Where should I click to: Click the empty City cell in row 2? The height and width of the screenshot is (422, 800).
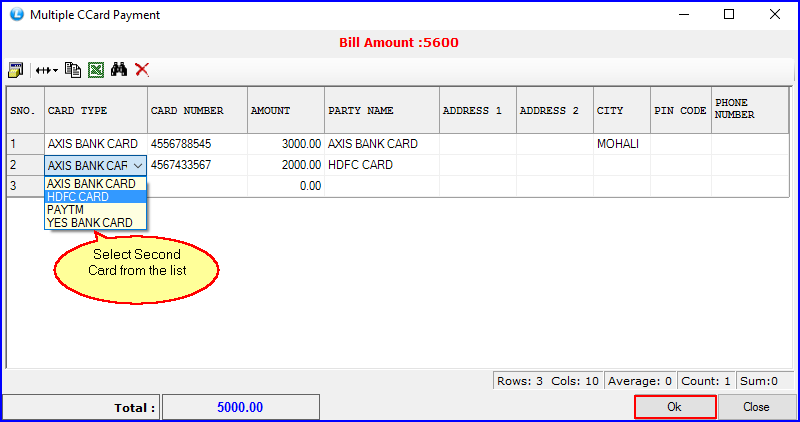(x=622, y=165)
